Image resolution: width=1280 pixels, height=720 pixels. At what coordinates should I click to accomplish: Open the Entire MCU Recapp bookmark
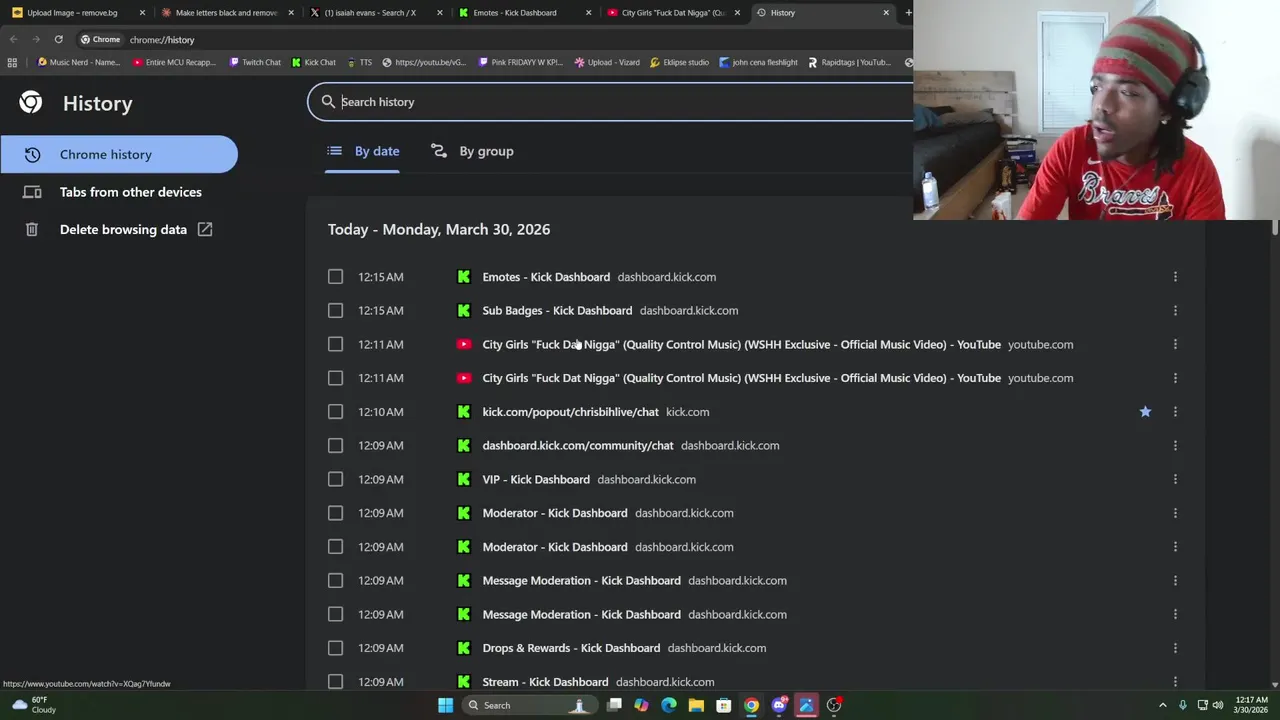coord(174,62)
